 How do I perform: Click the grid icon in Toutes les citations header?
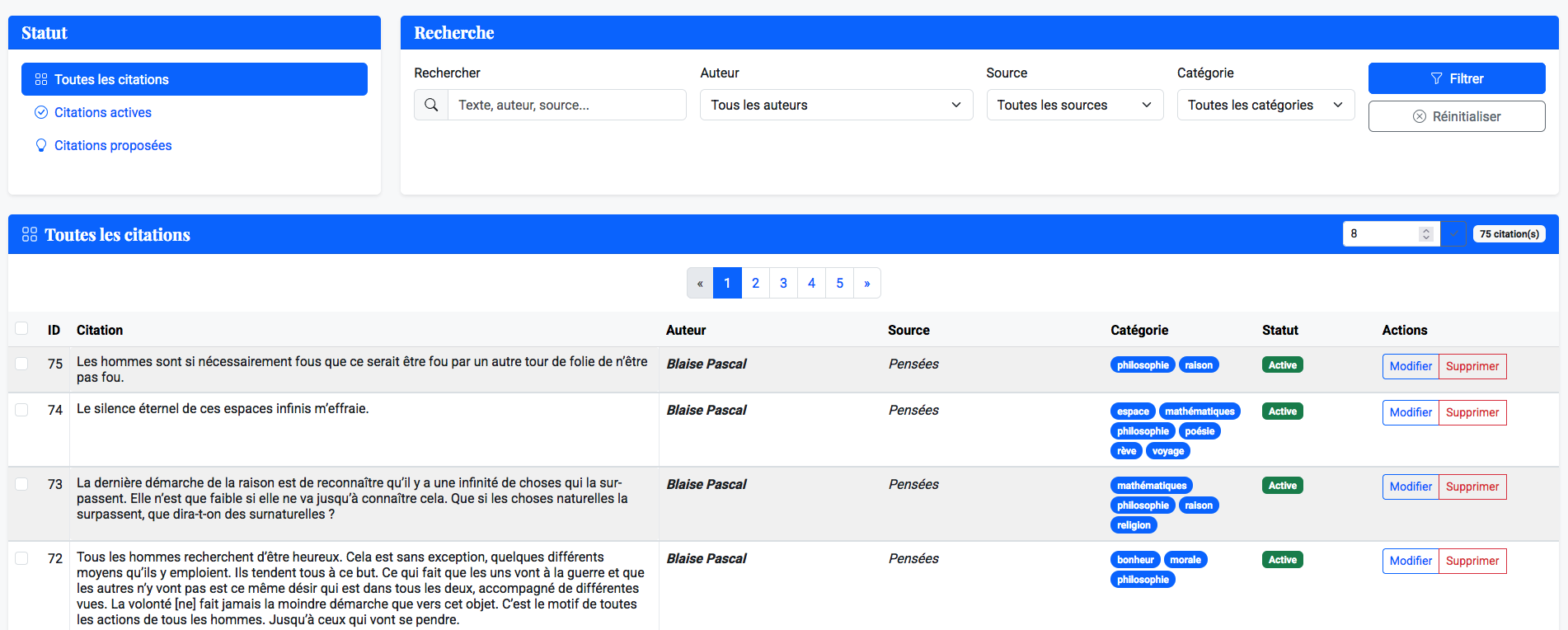(x=30, y=235)
